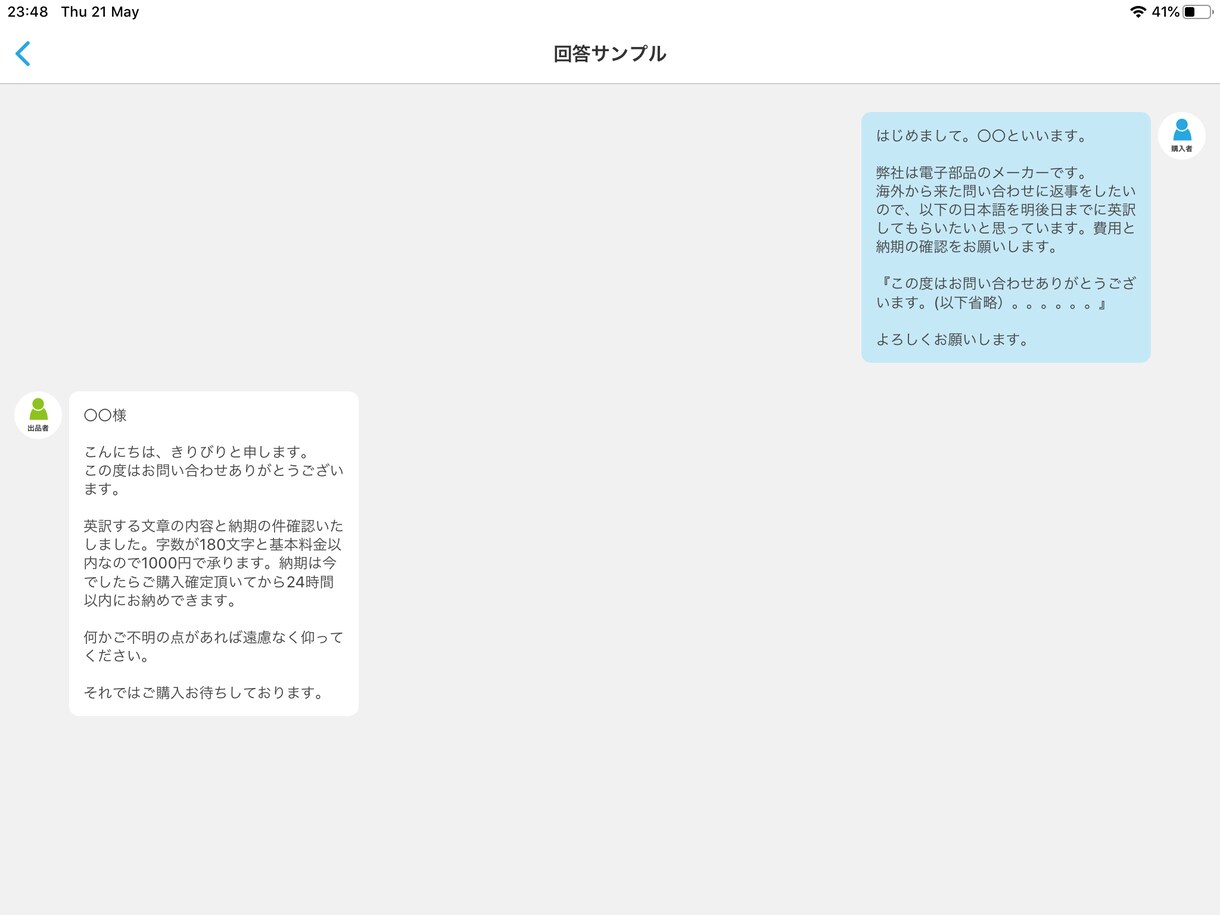Tap the paragraph starting 英訳する文章の内容
This screenshot has width=1220, height=915.
point(213,563)
